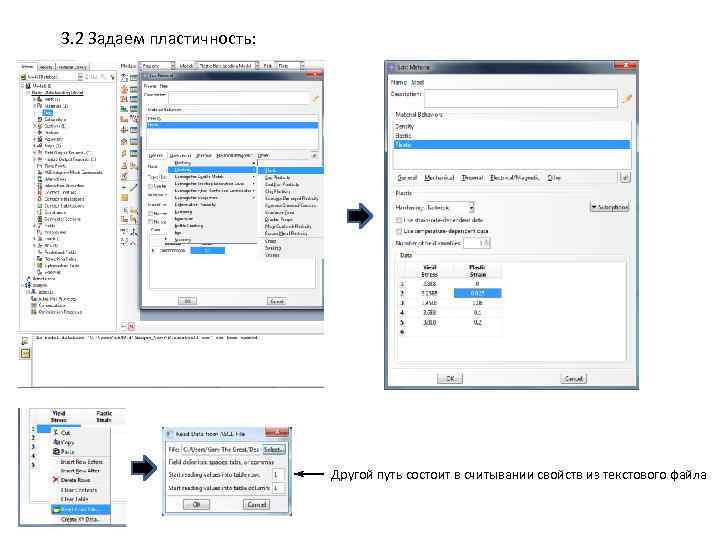720x540 pixels.
Task: Open the Model combo box in context bar
Action: coord(228,66)
